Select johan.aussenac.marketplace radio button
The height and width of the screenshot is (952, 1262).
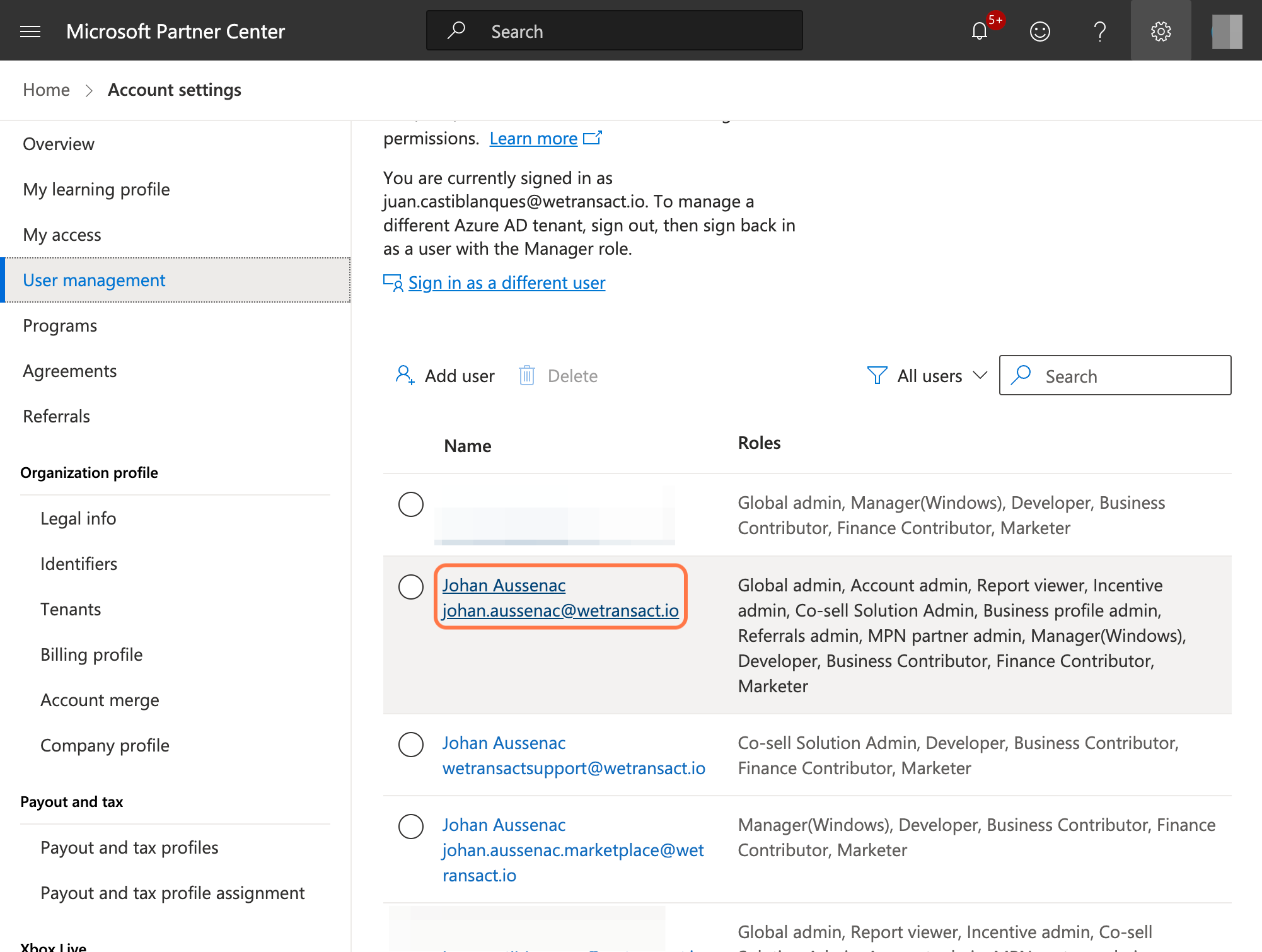click(x=411, y=827)
